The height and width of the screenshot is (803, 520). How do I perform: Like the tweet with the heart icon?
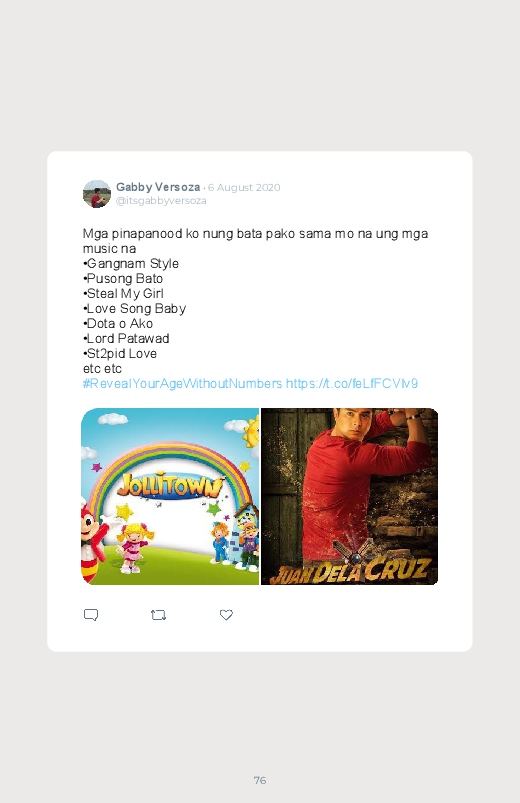(x=226, y=615)
